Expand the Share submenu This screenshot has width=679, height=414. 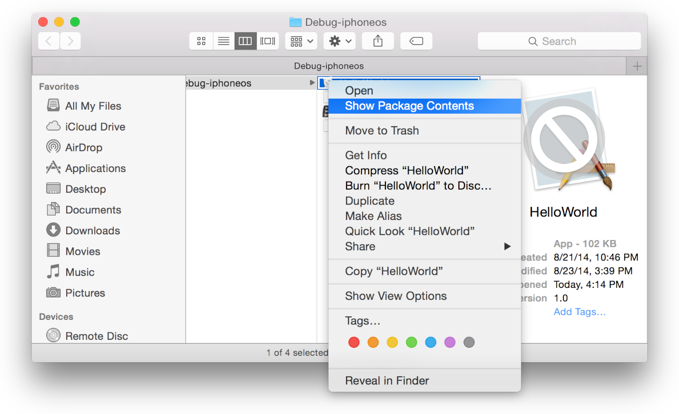tap(424, 246)
